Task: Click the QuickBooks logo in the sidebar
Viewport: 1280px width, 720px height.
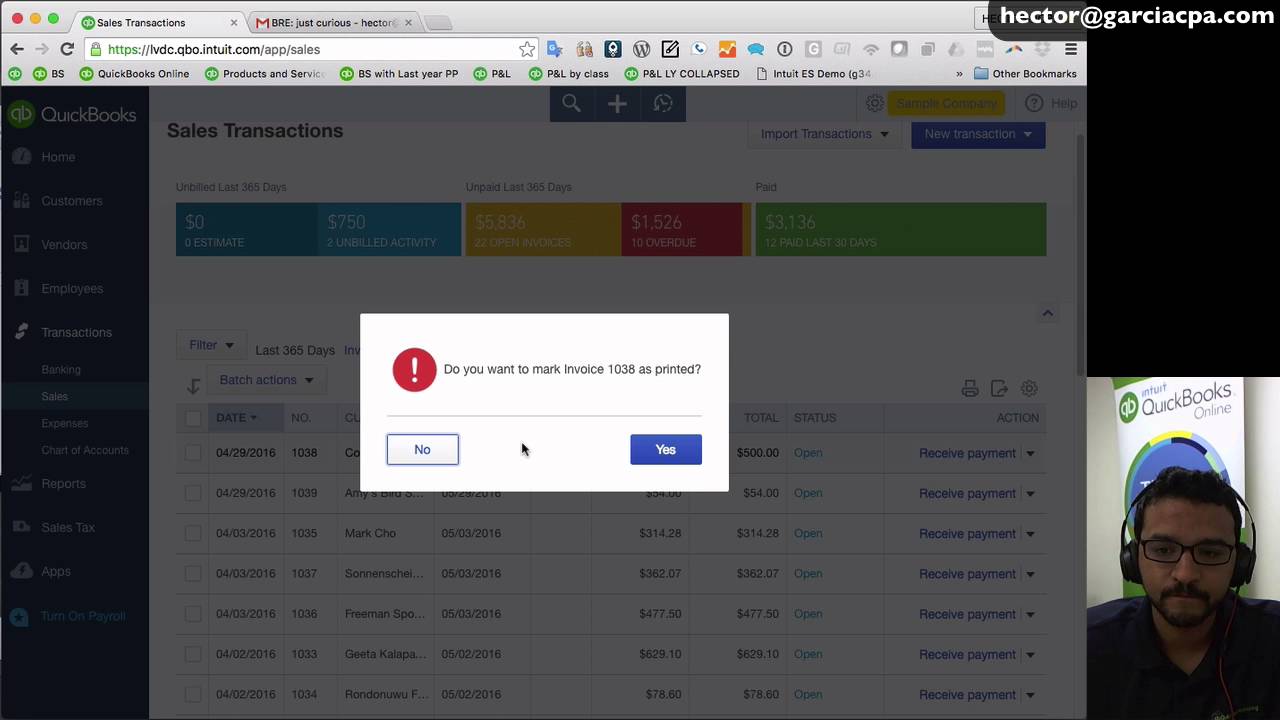Action: [72, 115]
